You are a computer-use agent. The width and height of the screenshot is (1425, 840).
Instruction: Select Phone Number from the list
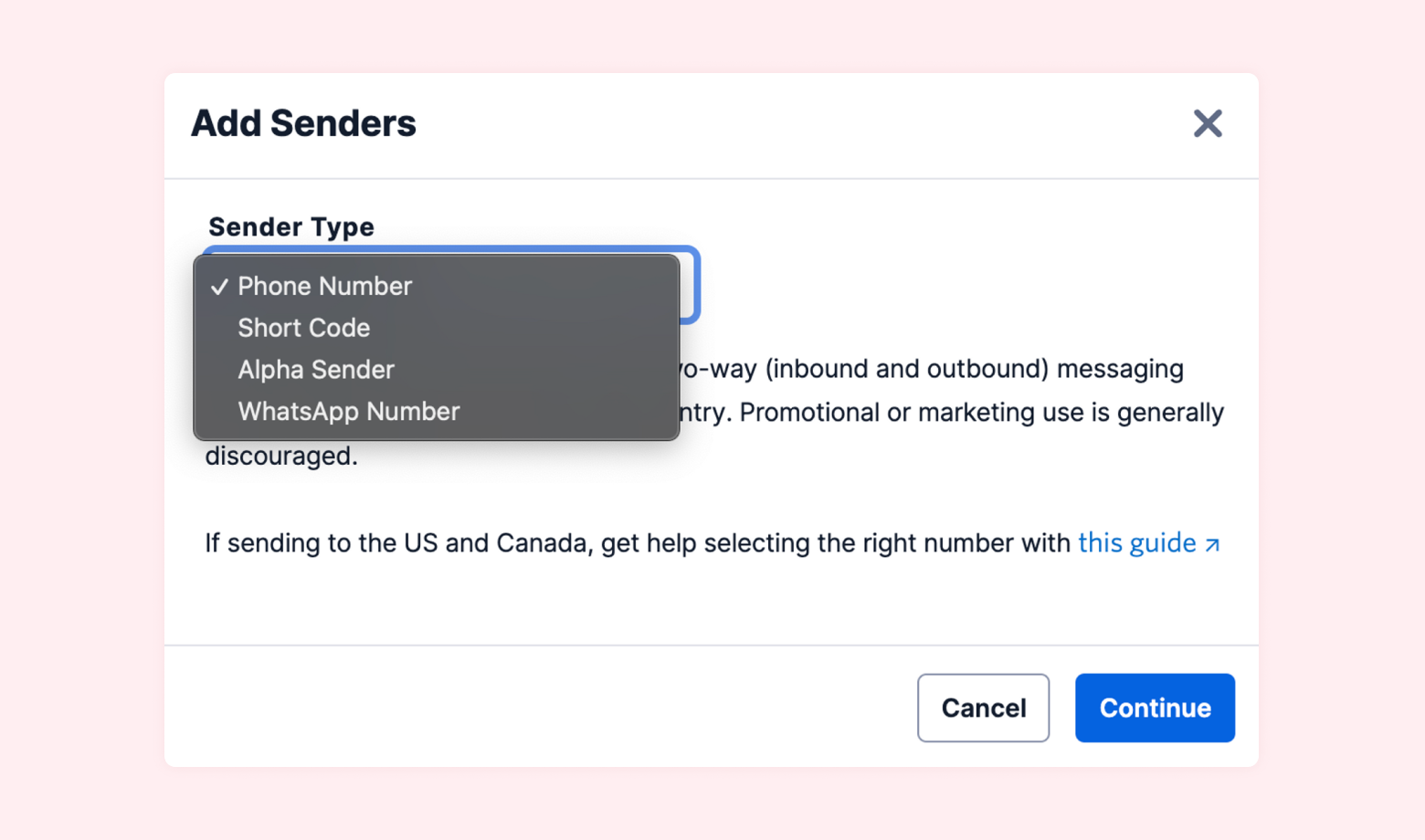pyautogui.click(x=324, y=287)
